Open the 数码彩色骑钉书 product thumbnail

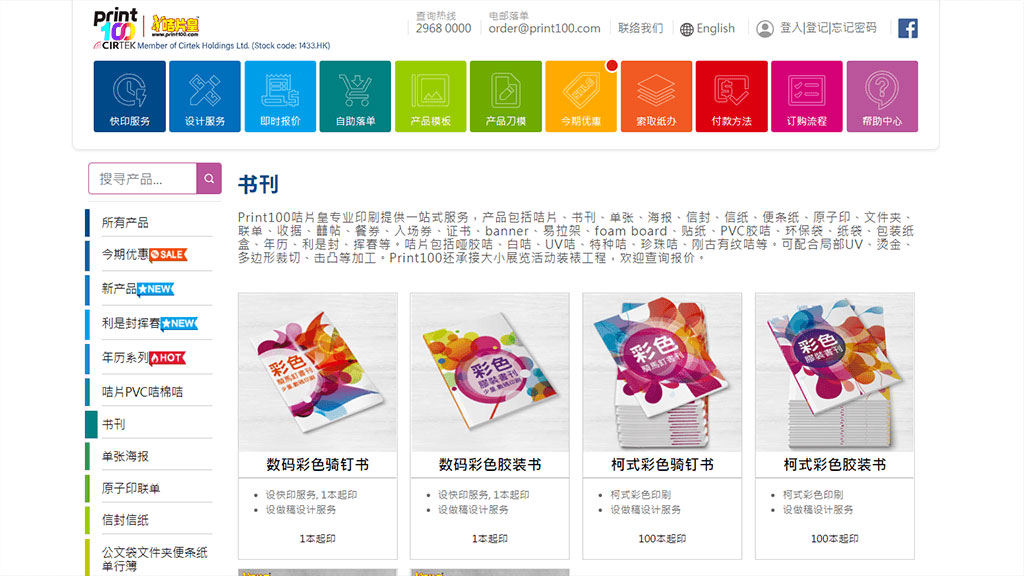pos(317,372)
